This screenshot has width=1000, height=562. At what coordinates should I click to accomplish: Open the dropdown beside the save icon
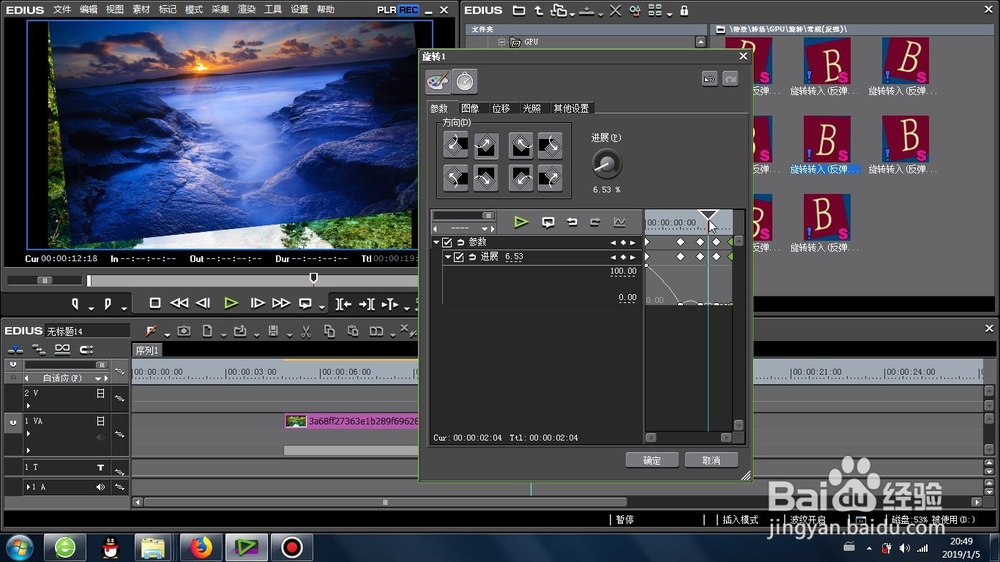click(x=289, y=334)
